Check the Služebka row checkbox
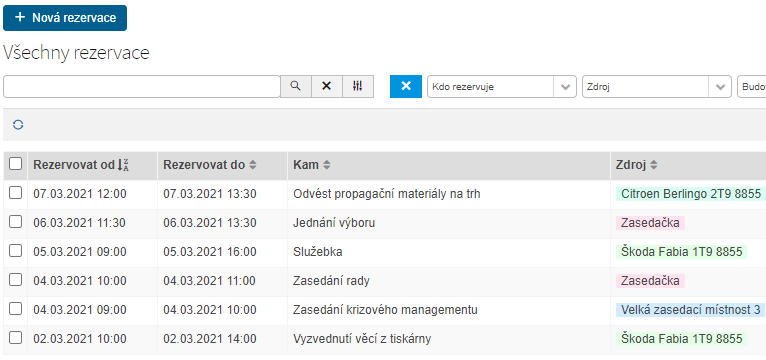Image resolution: width=766 pixels, height=360 pixels. pos(16,251)
